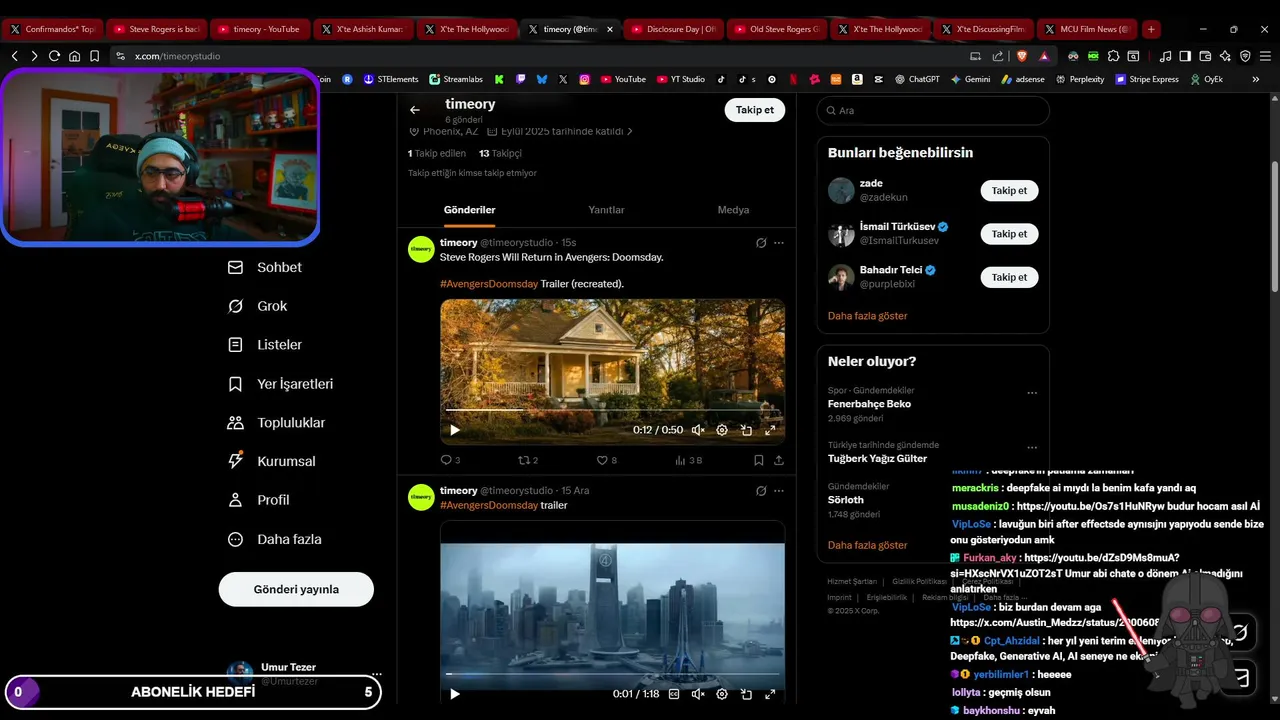
Task: Open the #AvengersDoomsday hashtag in first post
Action: click(x=489, y=284)
